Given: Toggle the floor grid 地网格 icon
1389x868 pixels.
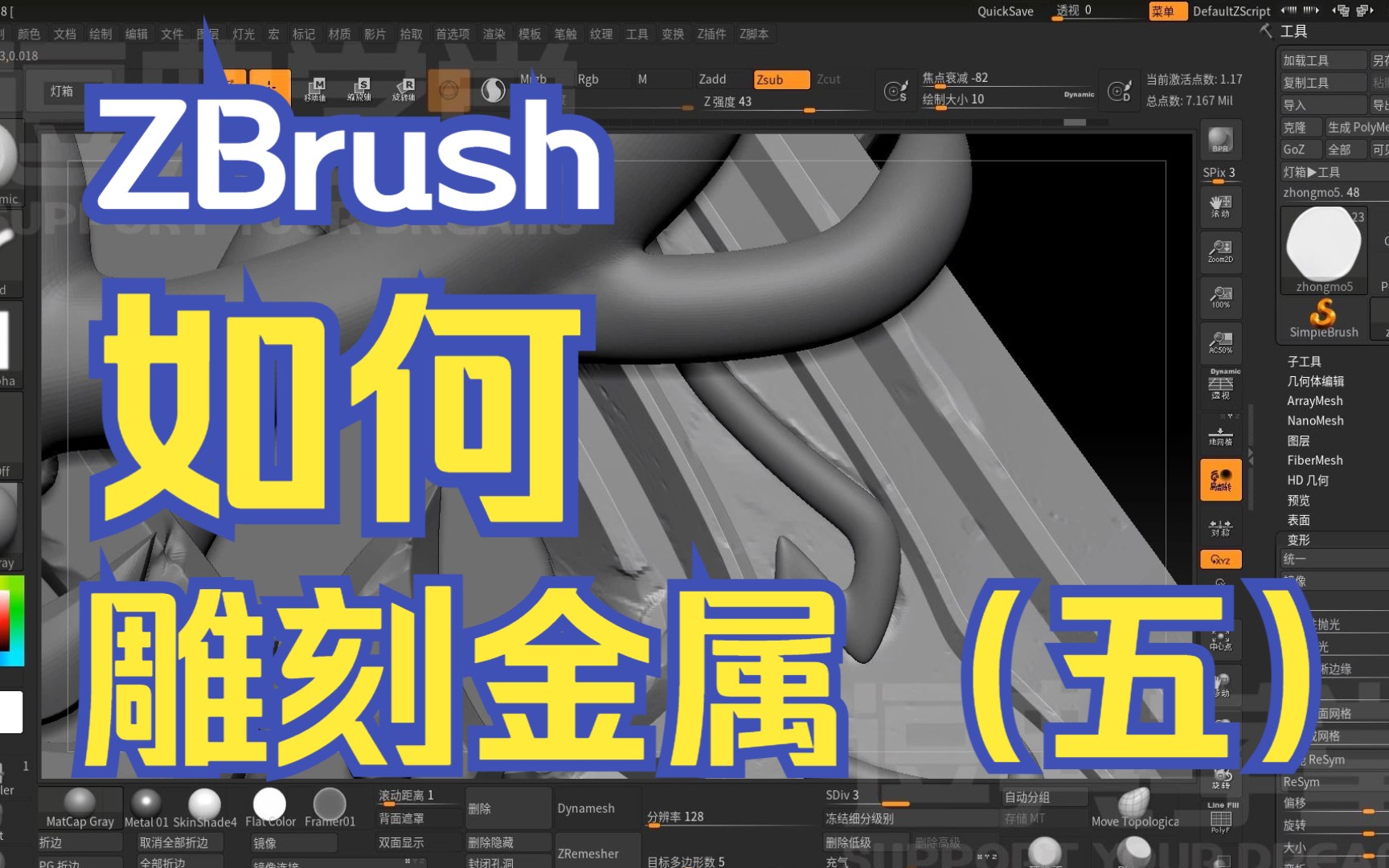Looking at the screenshot, I should 1220,436.
